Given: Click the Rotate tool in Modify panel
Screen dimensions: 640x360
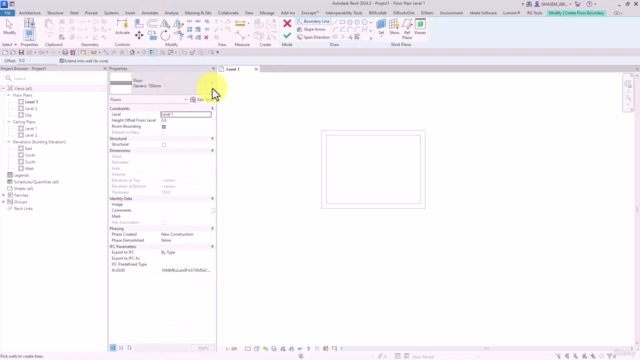Looking at the screenshot, I should (165, 36).
